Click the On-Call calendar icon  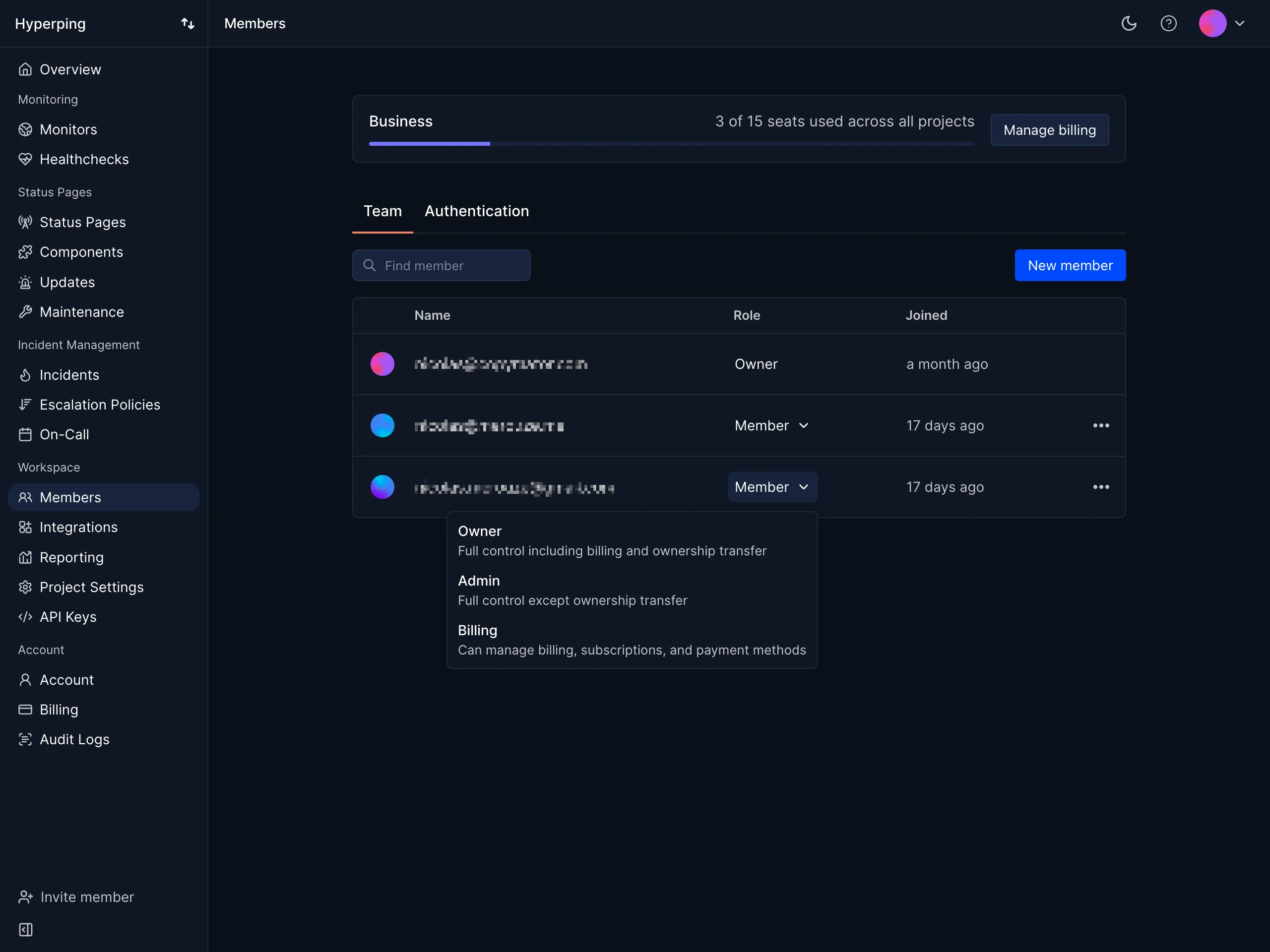click(25, 434)
